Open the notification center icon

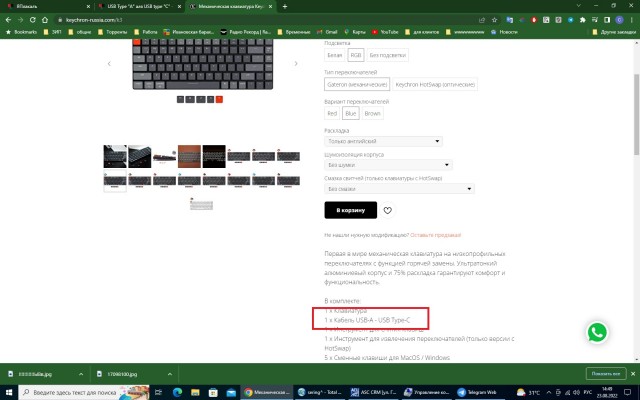627,392
